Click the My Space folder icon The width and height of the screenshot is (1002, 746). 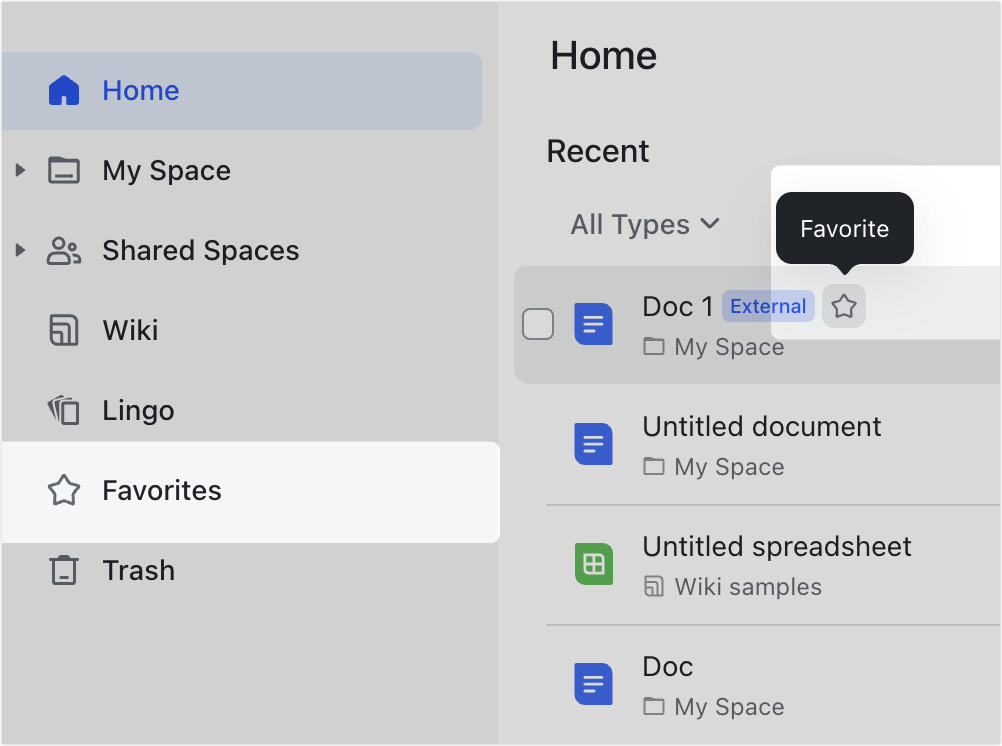(x=64, y=170)
